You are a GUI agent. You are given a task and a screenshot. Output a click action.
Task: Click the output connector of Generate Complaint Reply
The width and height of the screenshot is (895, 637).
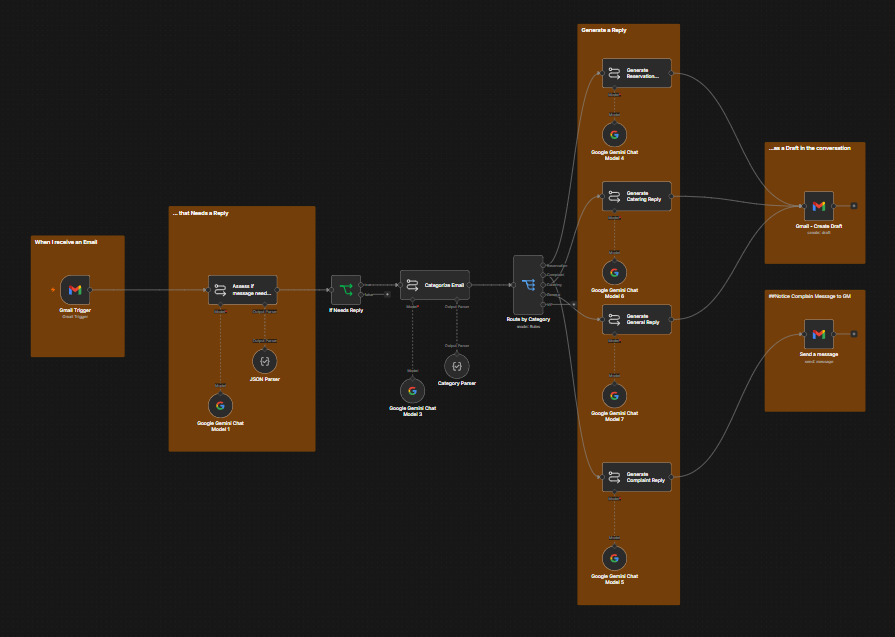pyautogui.click(x=671, y=477)
